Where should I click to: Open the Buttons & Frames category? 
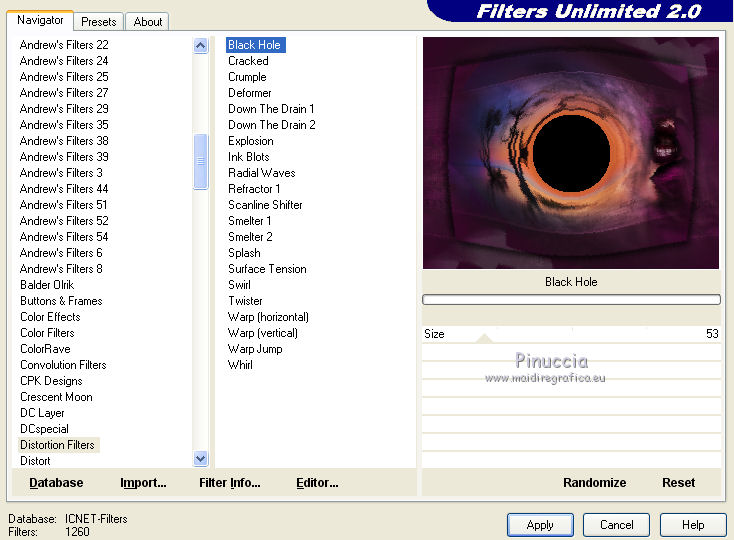[61, 301]
